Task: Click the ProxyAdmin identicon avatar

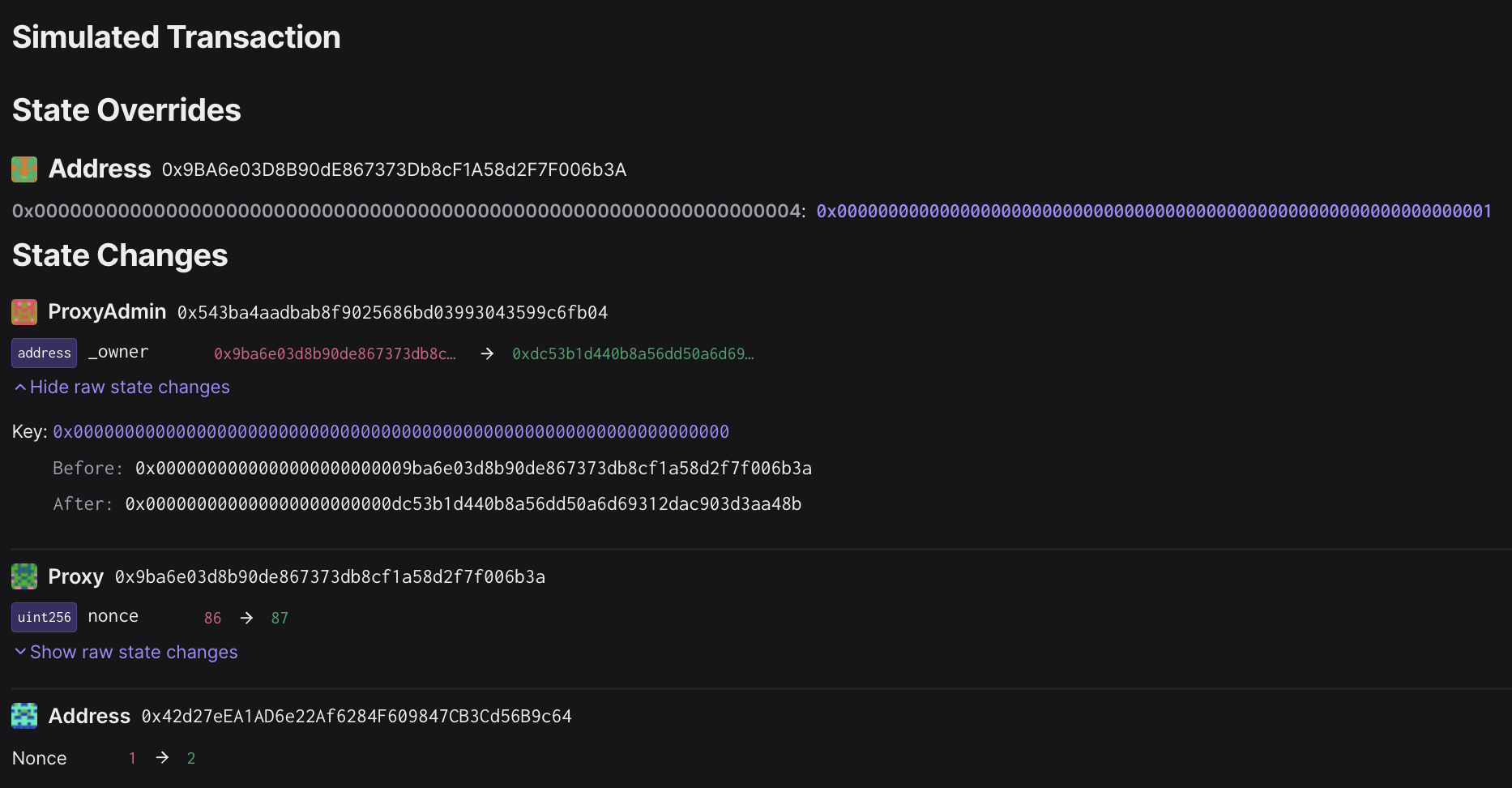Action: 24,312
